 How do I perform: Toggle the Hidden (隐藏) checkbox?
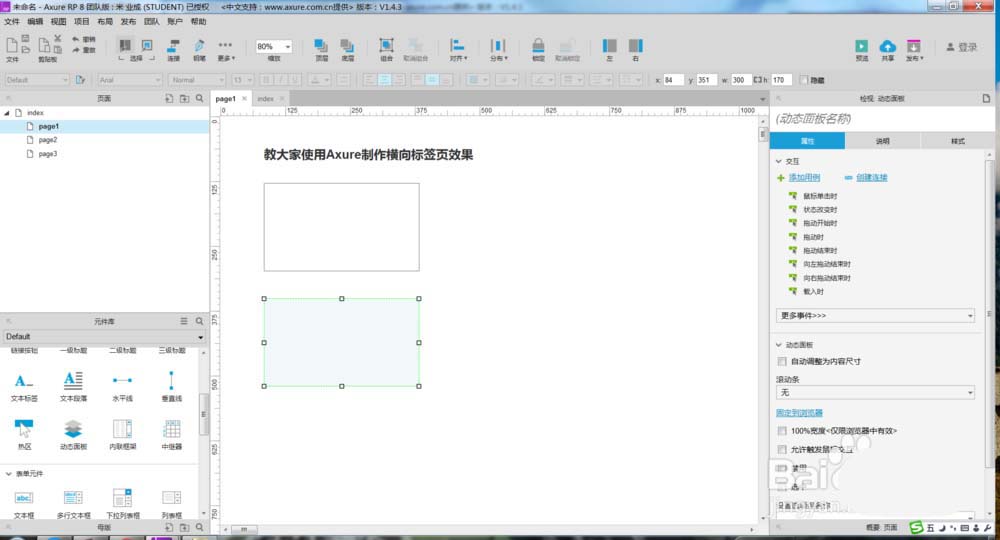(x=804, y=80)
